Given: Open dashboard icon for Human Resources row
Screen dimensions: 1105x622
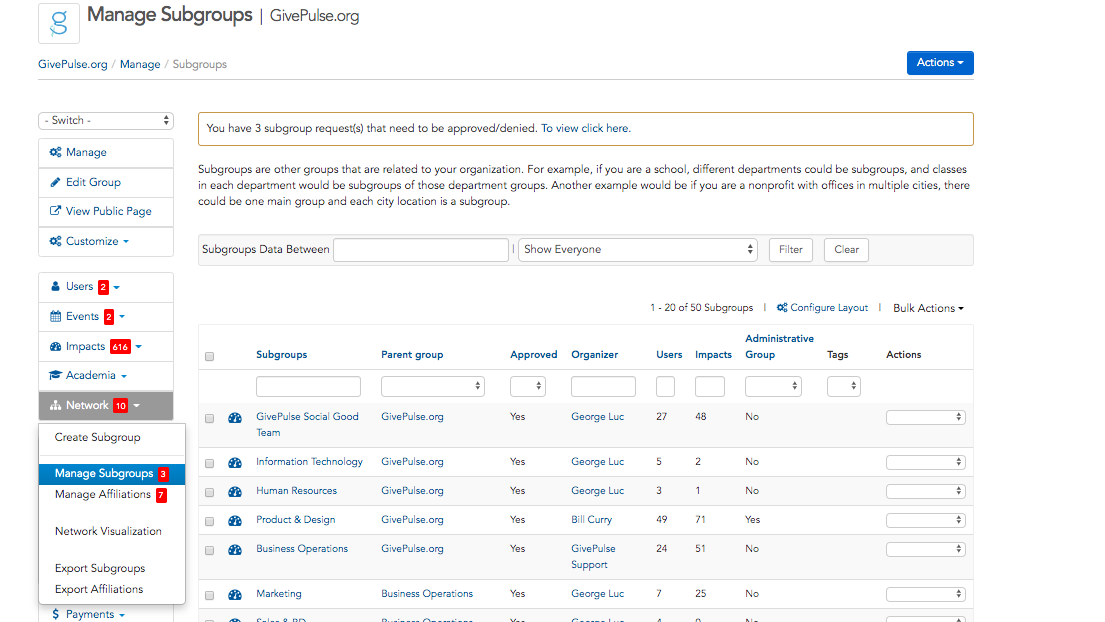Looking at the screenshot, I should click(x=235, y=492).
